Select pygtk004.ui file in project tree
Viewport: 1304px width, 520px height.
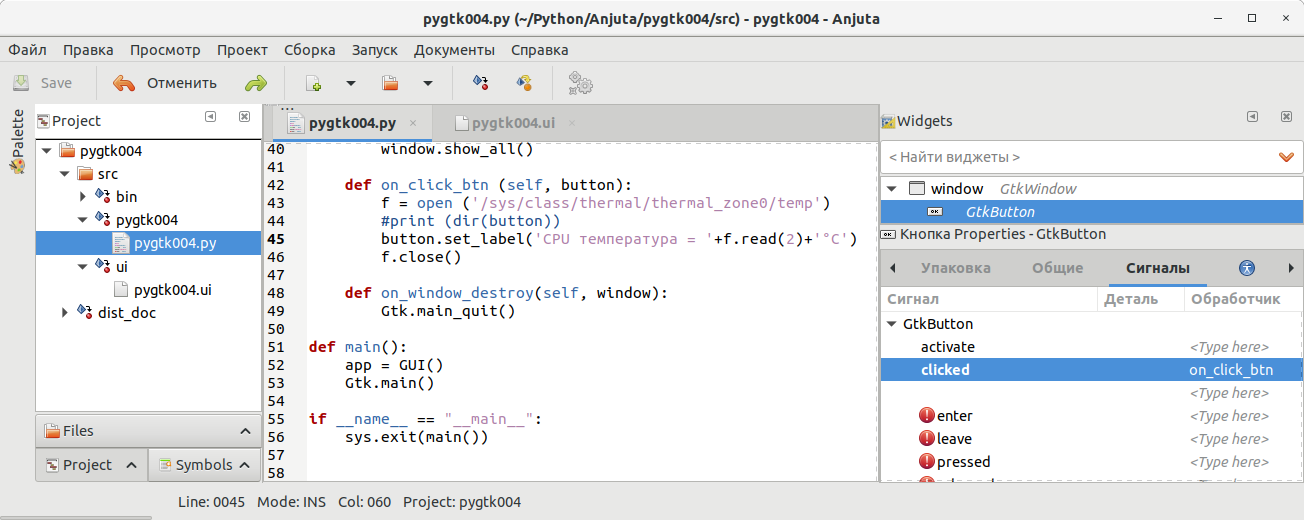tap(148, 290)
